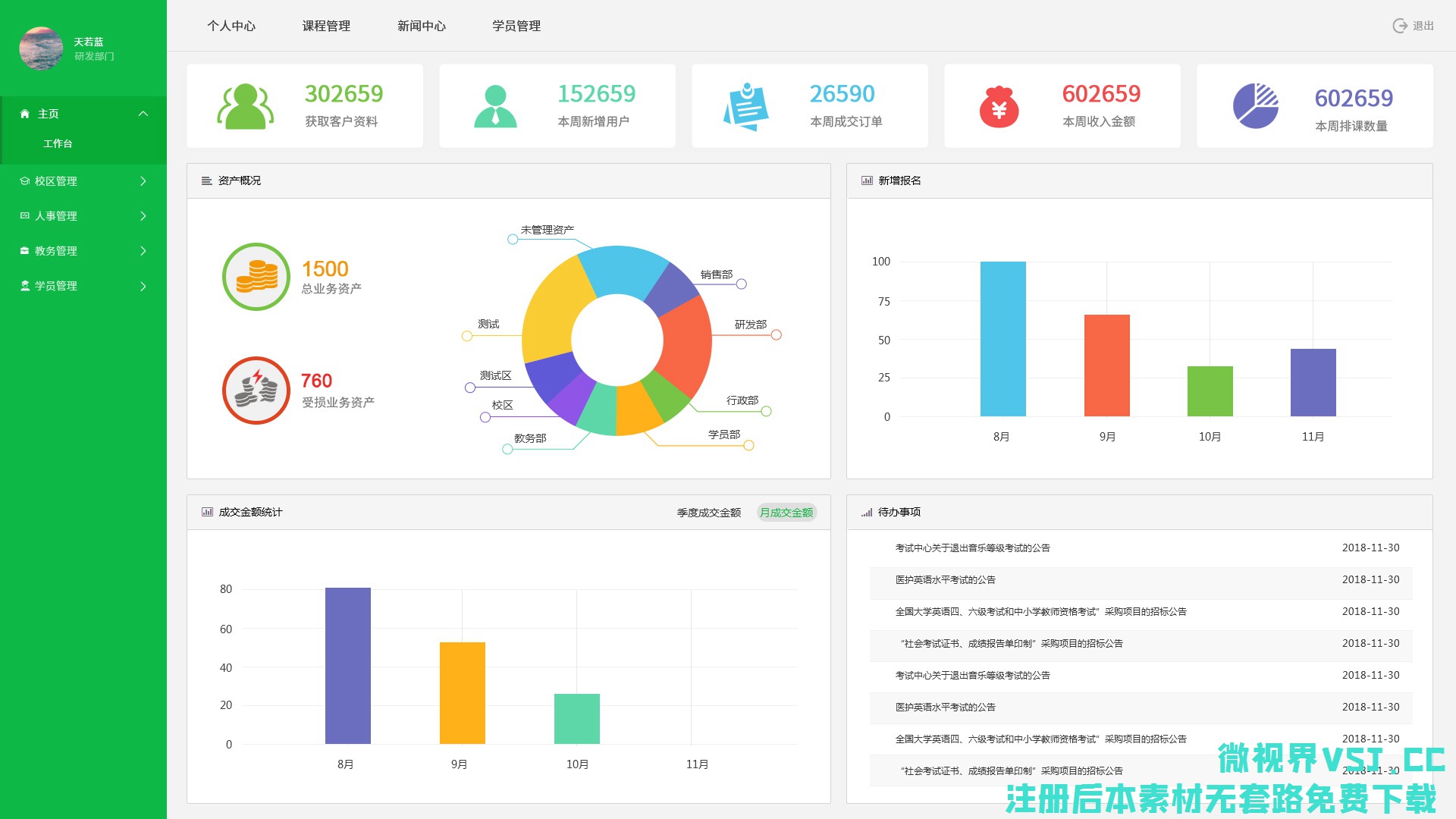Switch to 月成交金额 monthly view

click(786, 513)
